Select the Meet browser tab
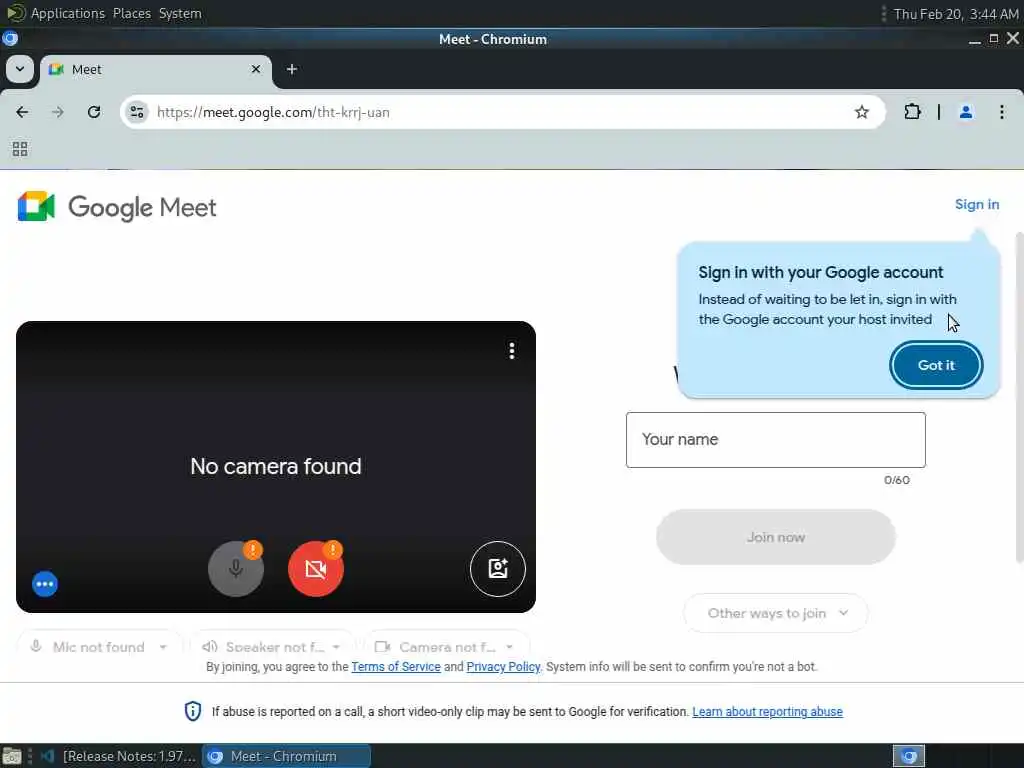1024x768 pixels. (155, 70)
